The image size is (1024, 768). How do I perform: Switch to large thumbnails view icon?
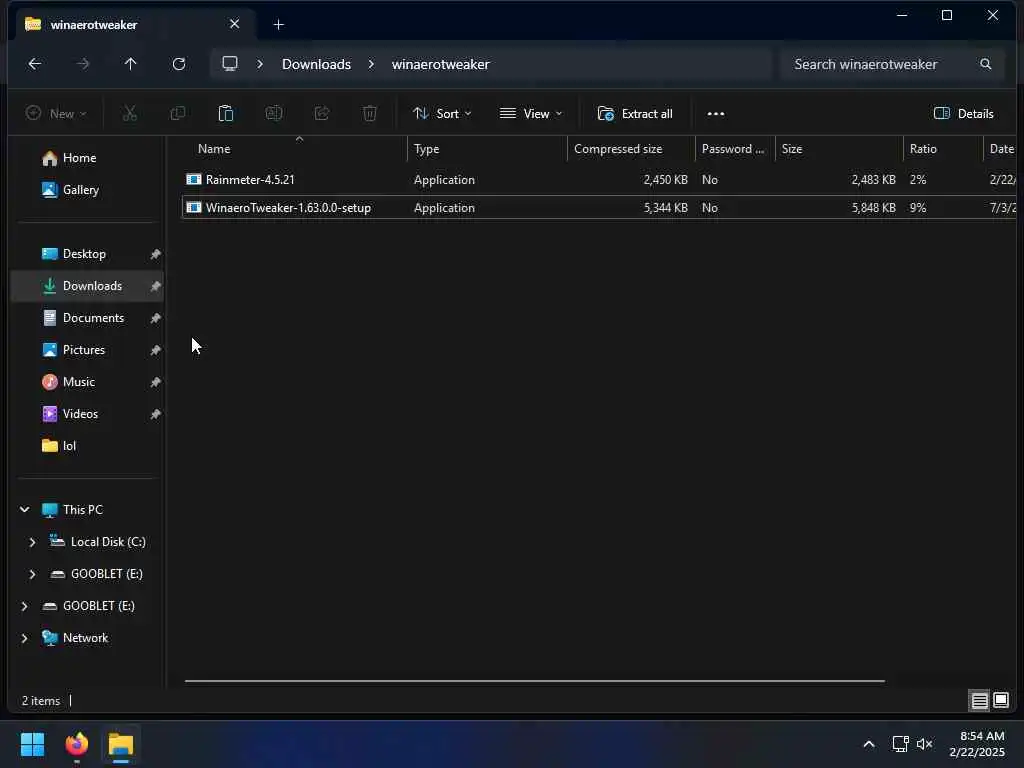[1001, 701]
